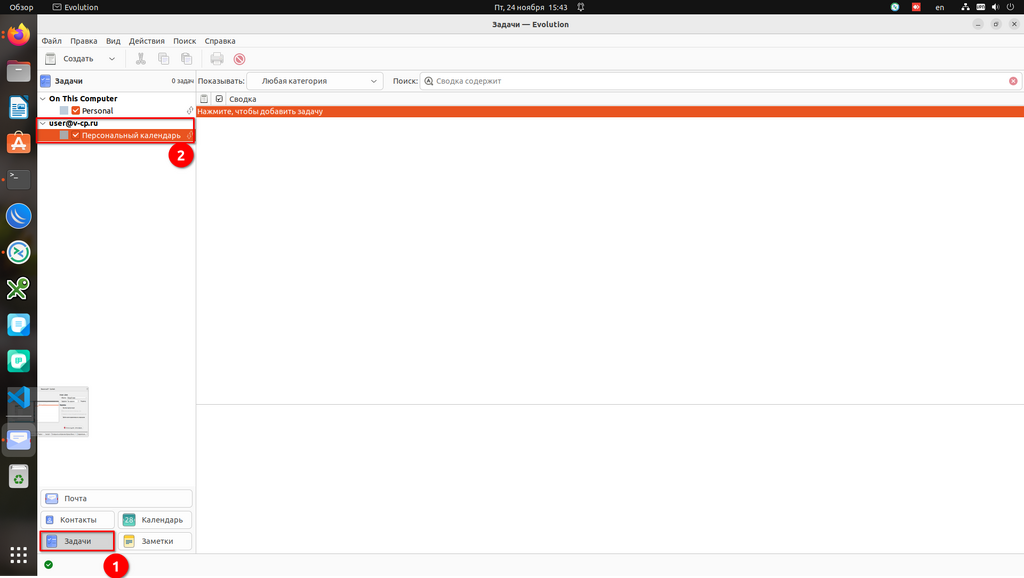Click the Print icon in toolbar

click(x=217, y=59)
